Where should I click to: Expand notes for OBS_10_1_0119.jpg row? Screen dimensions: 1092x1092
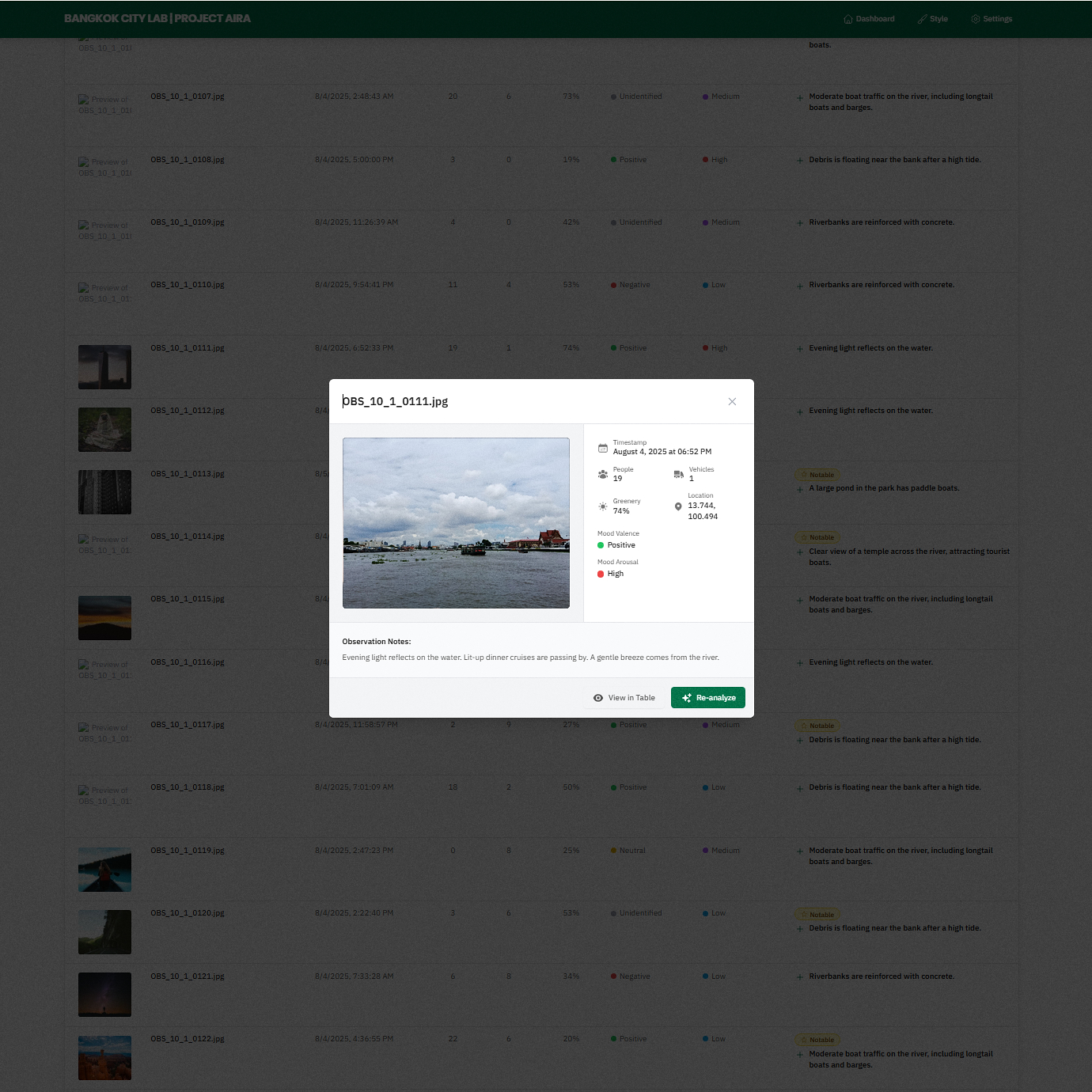[x=800, y=851]
